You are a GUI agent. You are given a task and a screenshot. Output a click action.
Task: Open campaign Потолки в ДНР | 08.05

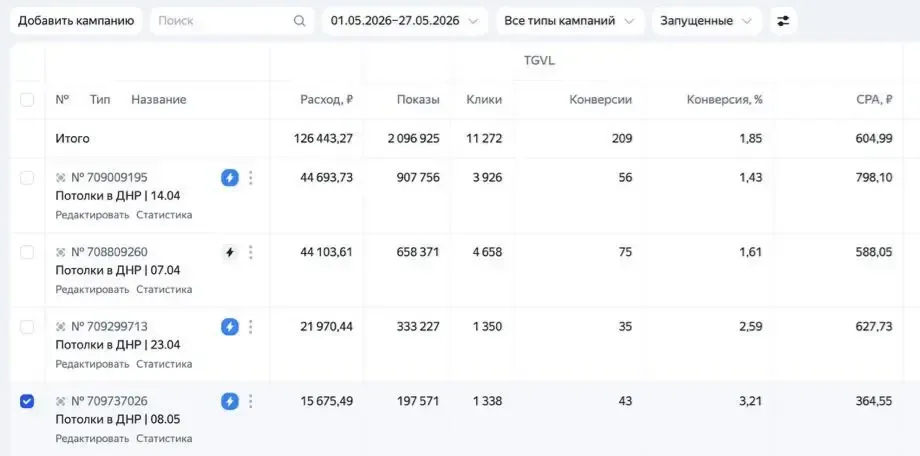118,420
